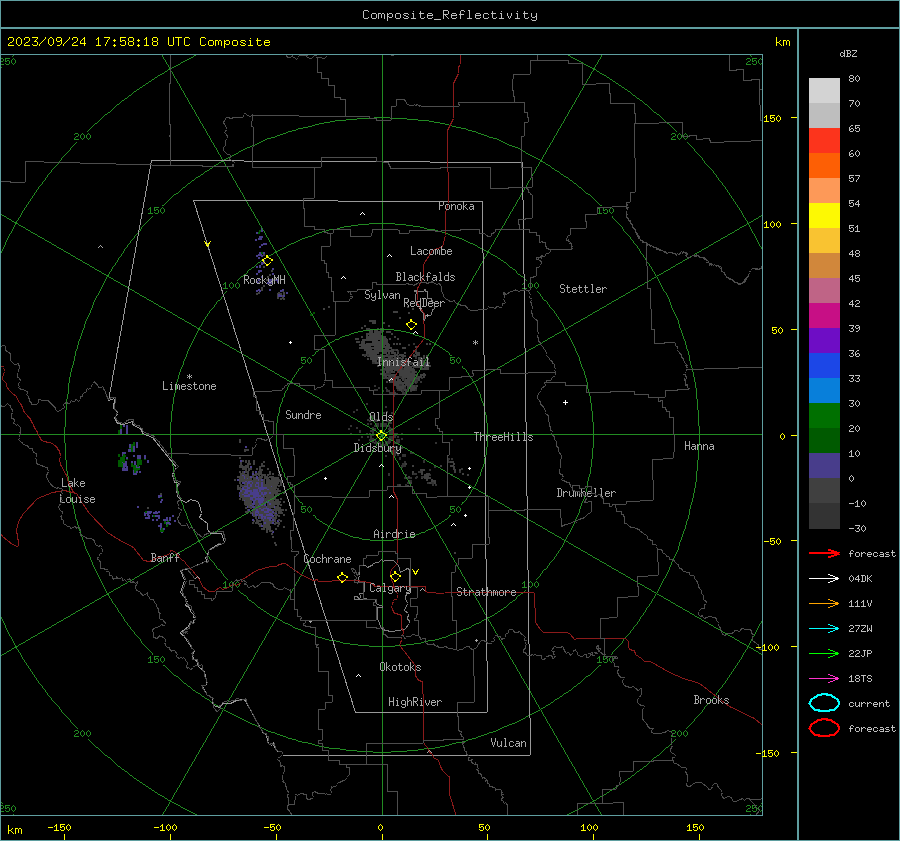Select the white 04DK arrow legend icon
Image resolution: width=900 pixels, height=841 pixels.
pos(824,578)
